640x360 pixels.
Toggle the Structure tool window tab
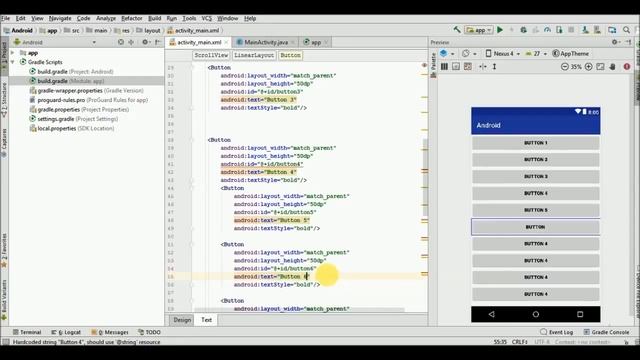[x=4, y=100]
